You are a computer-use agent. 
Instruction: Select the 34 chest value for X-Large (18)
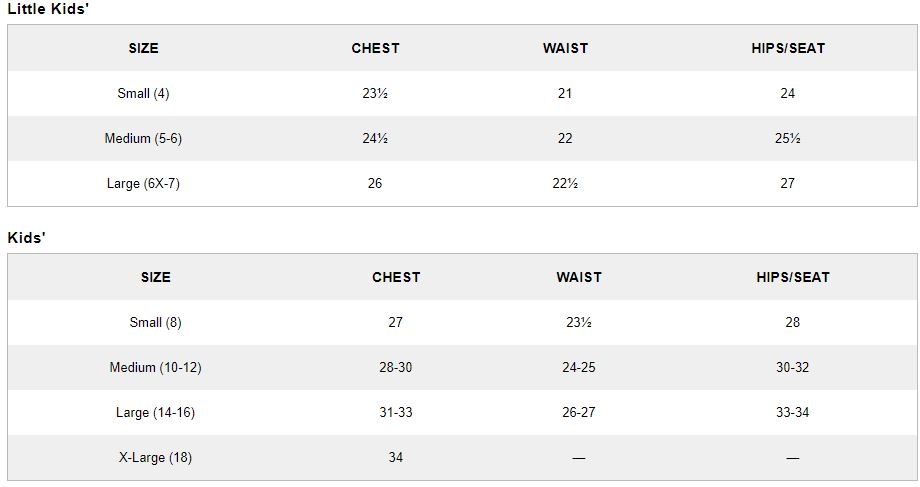pos(396,458)
